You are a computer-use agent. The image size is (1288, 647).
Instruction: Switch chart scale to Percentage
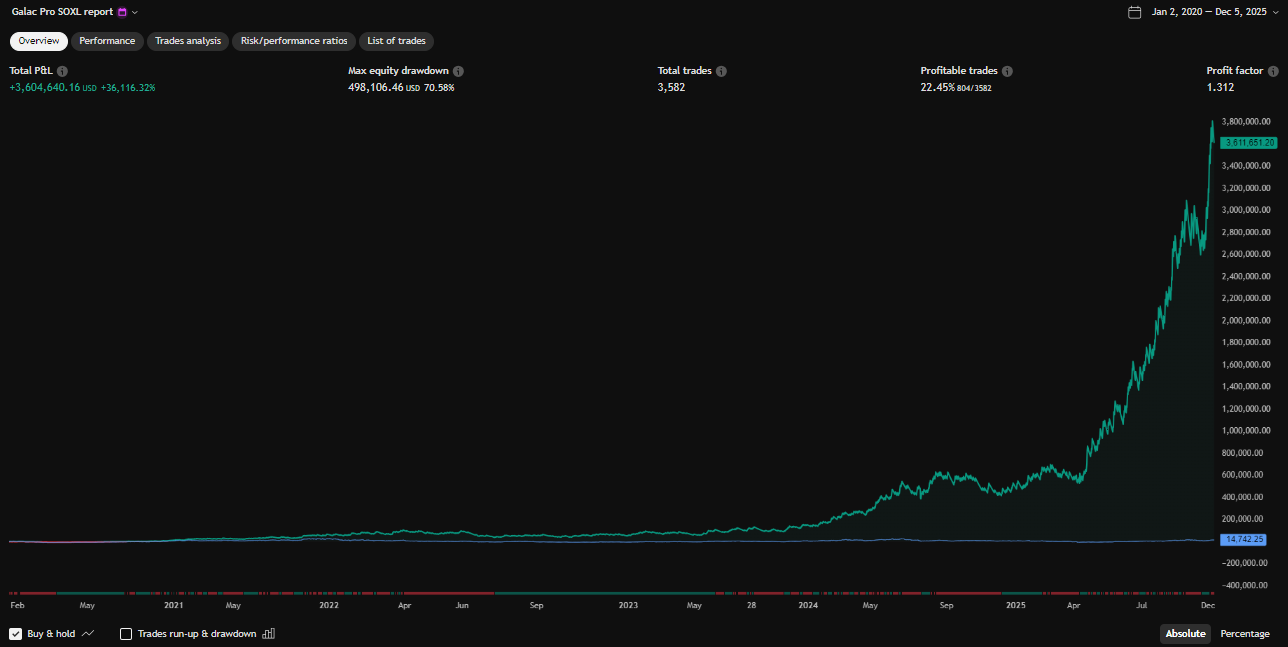[x=1245, y=634]
